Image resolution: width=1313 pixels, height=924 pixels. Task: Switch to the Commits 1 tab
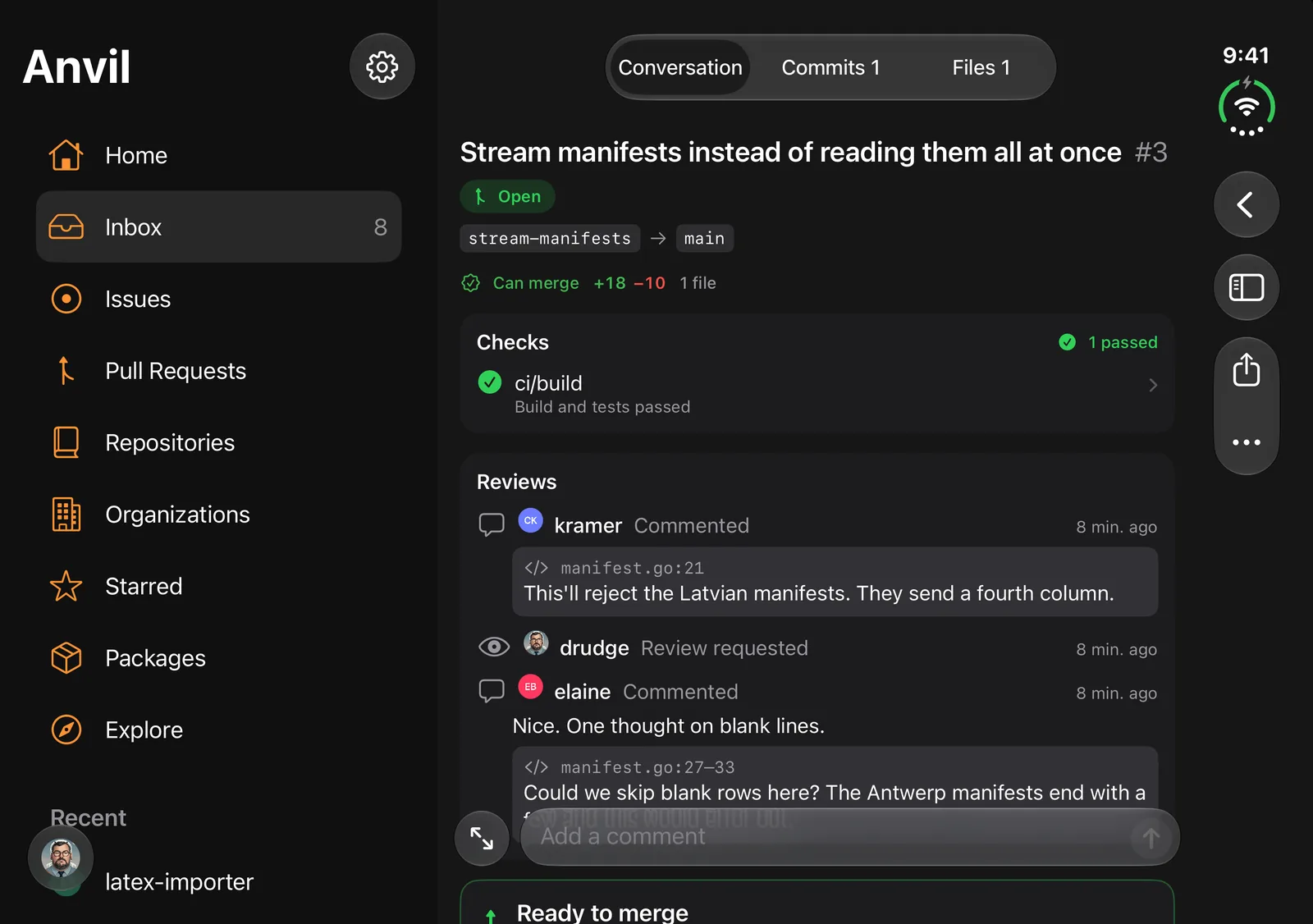click(x=830, y=67)
